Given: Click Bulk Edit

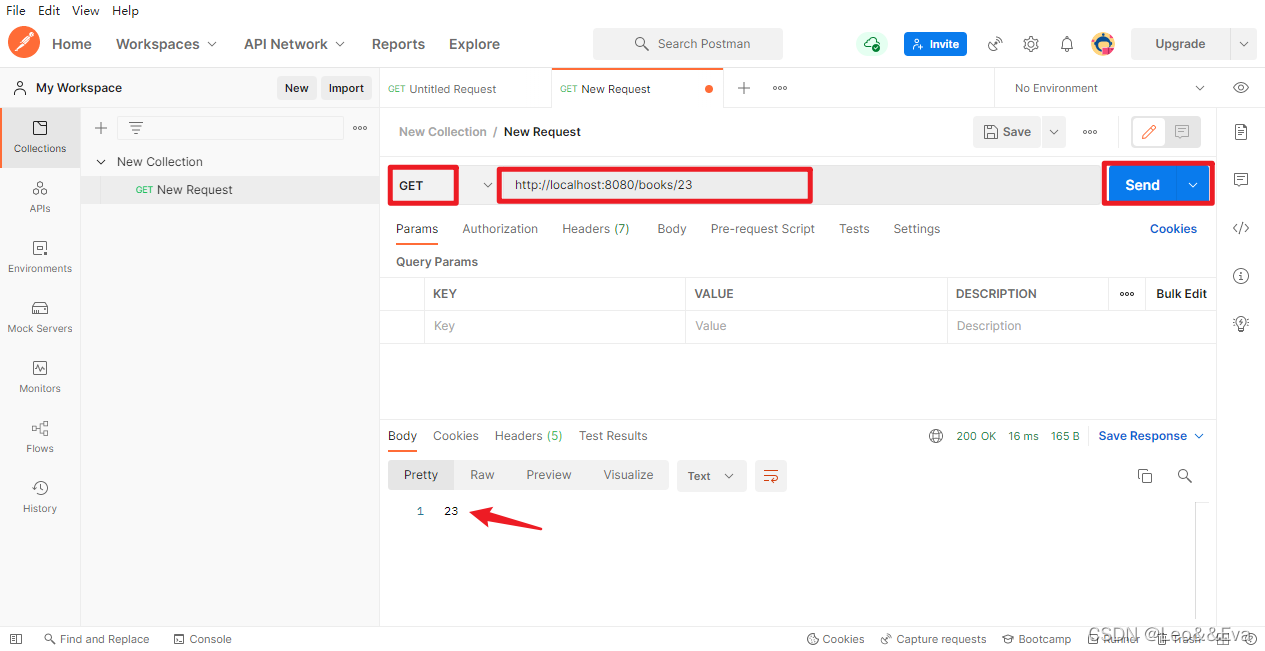Looking at the screenshot, I should 1181,294.
